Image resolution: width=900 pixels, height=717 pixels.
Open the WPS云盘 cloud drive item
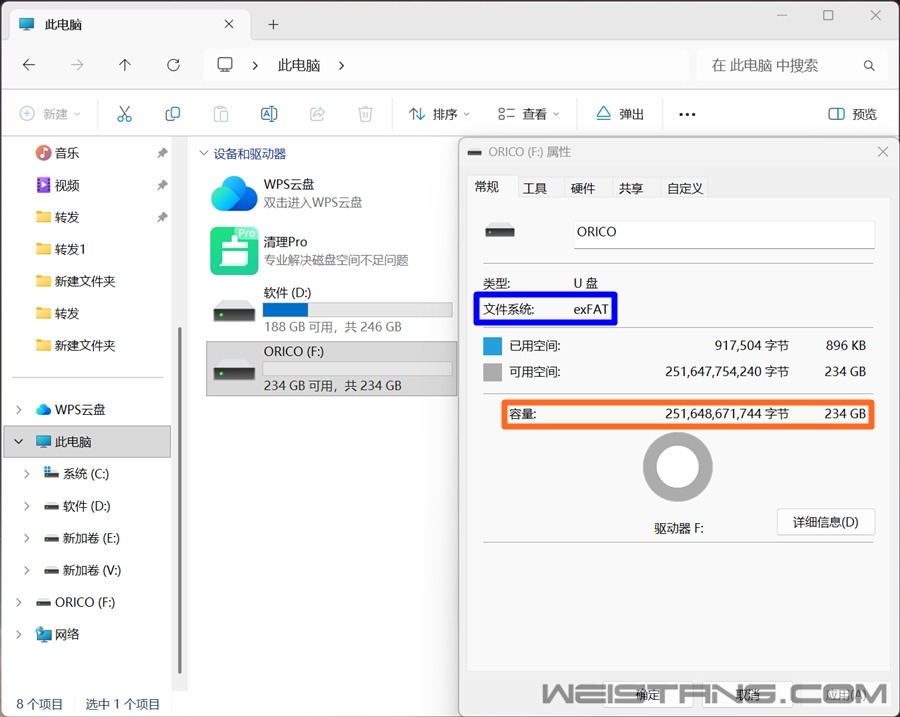(287, 193)
